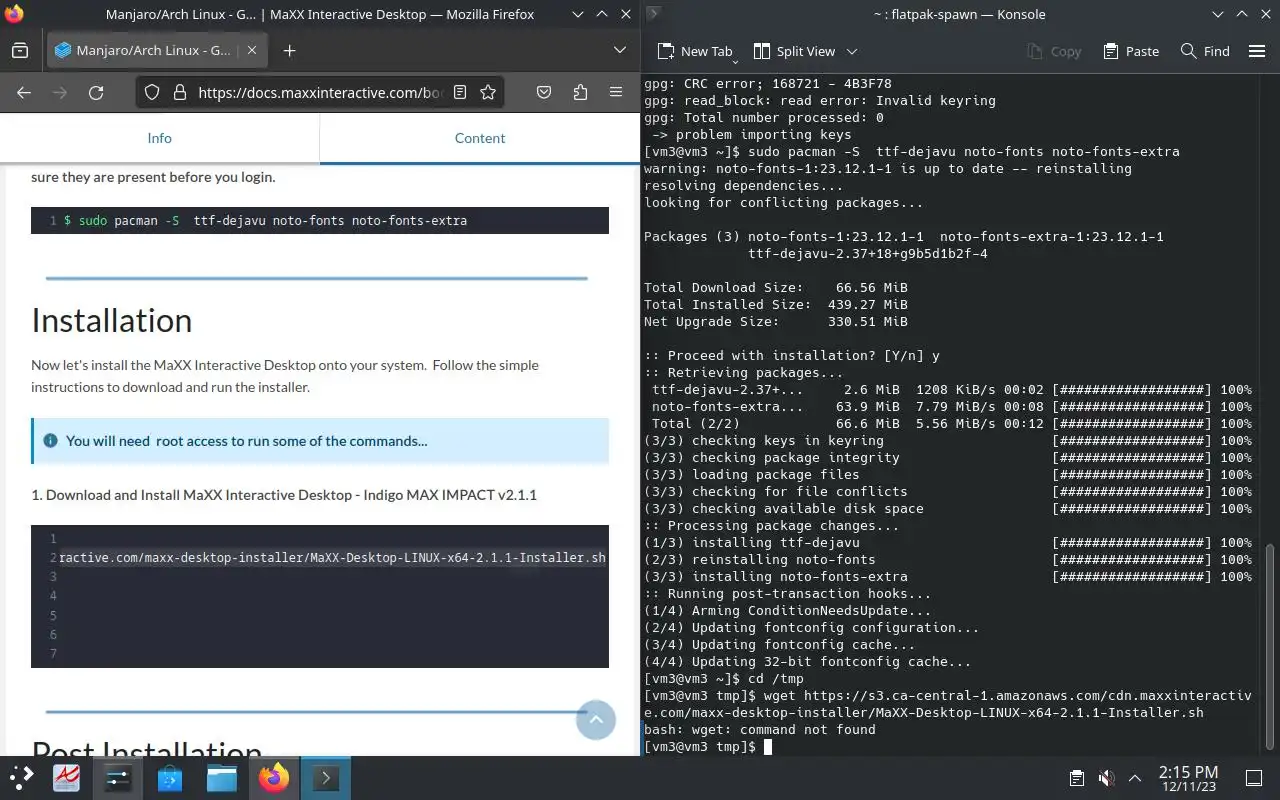Open Firefox extensions menu
The image size is (1280, 800).
[580, 92]
